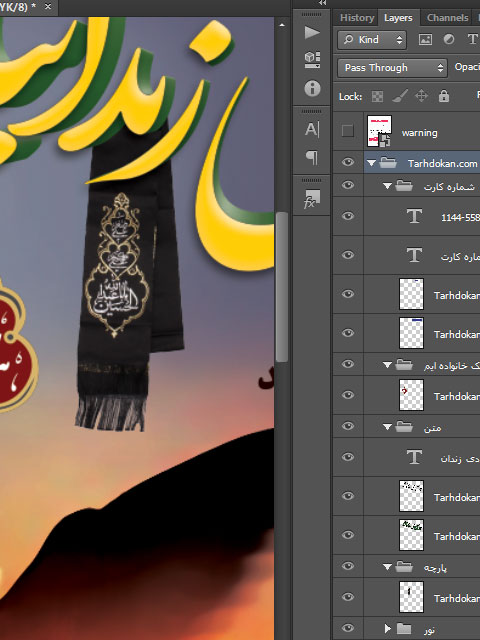This screenshot has width=480, height=640.
Task: Filter layers by type layers icon
Action: point(472,39)
